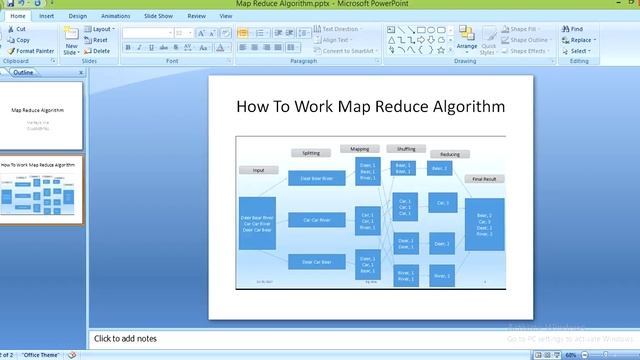Switch to the Outline pane tab
This screenshot has height=360, width=640.
(x=23, y=72)
